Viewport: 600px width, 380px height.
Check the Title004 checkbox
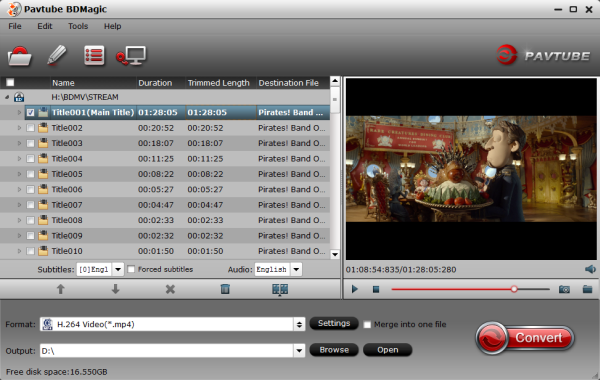pos(31,159)
